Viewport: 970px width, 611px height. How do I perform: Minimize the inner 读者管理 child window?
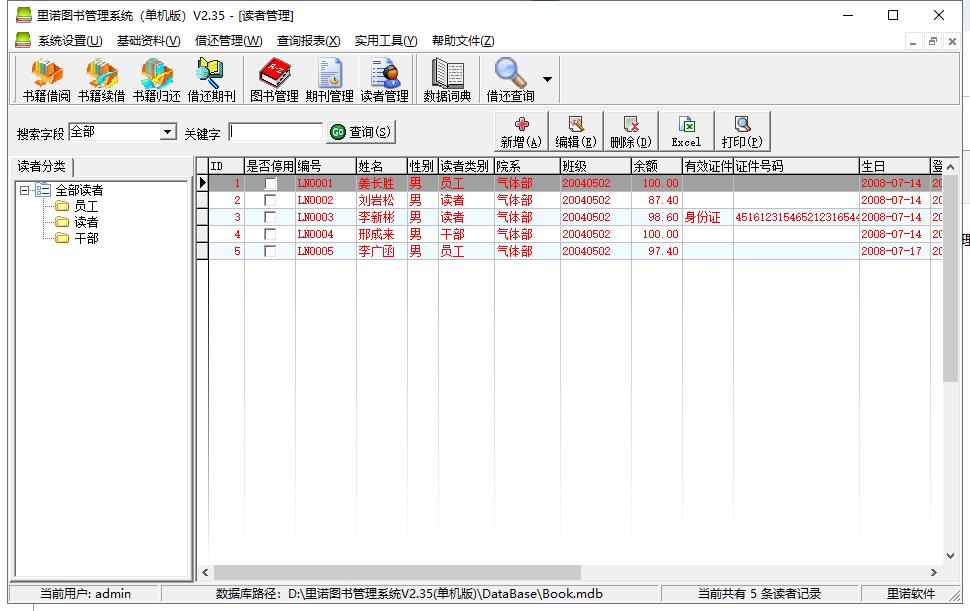[913, 41]
